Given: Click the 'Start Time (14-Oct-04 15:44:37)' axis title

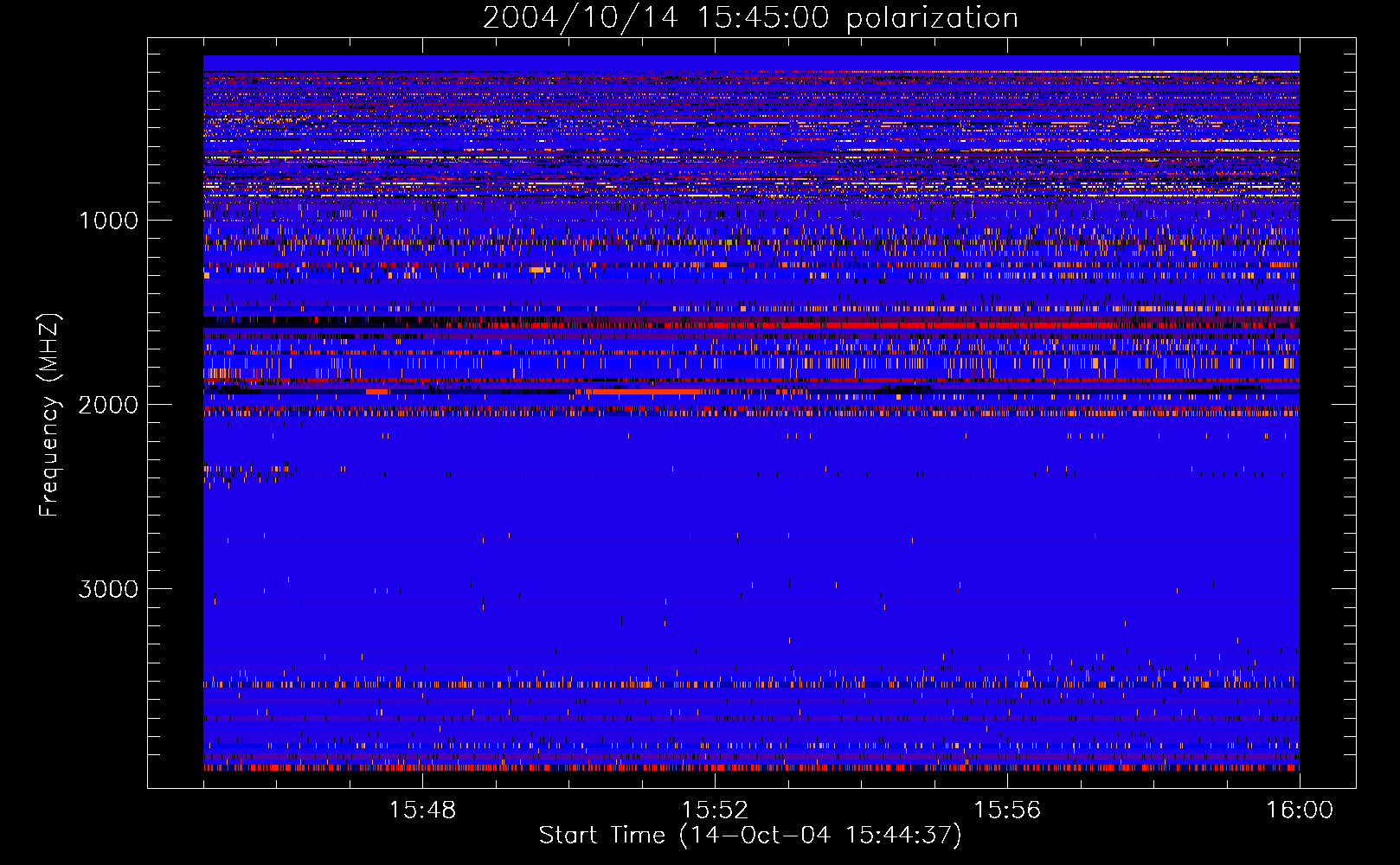Looking at the screenshot, I should pos(750,836).
